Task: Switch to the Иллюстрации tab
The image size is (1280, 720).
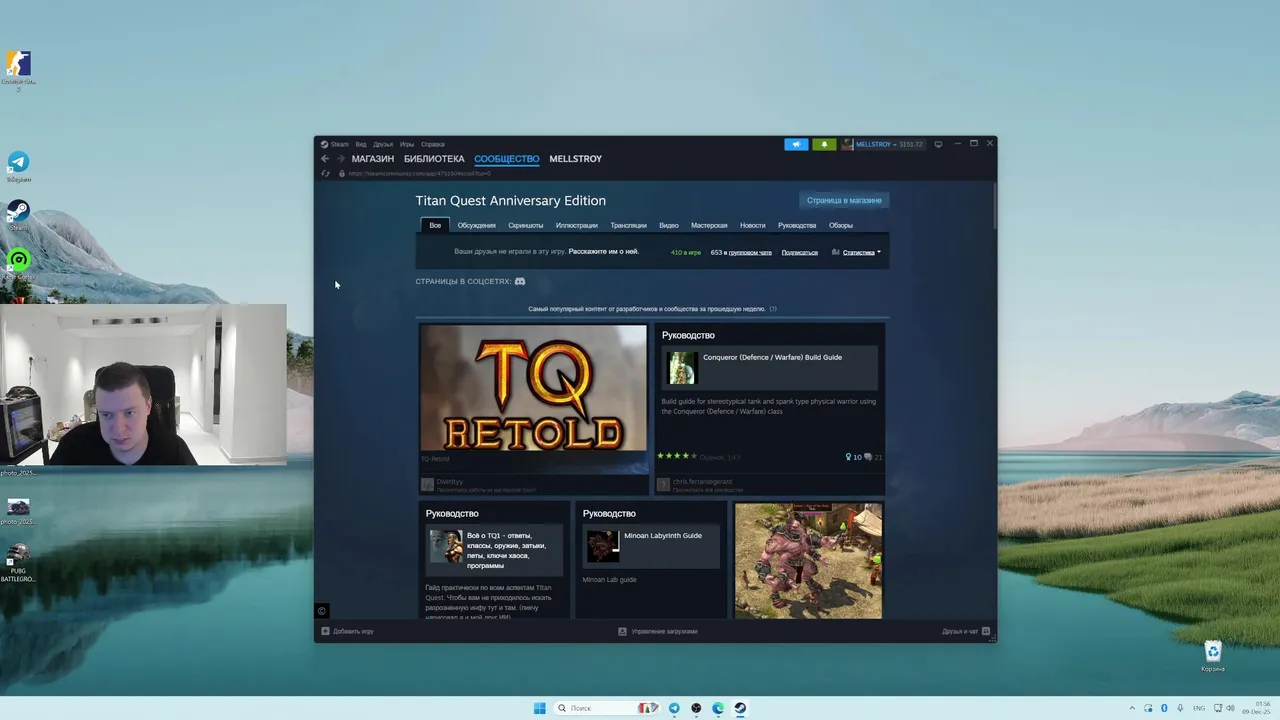Action: 577,225
